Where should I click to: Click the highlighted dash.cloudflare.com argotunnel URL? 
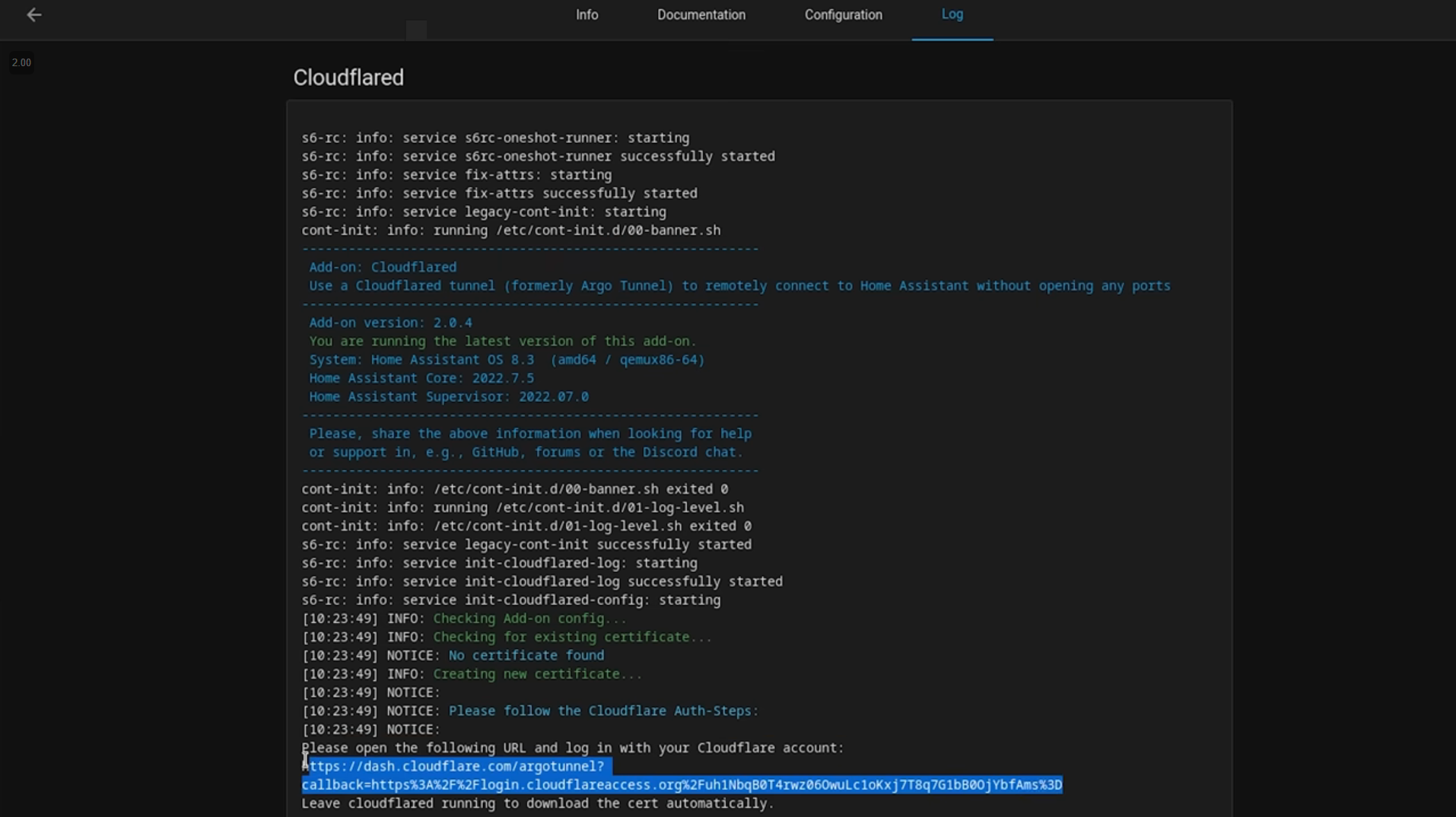[x=456, y=766]
